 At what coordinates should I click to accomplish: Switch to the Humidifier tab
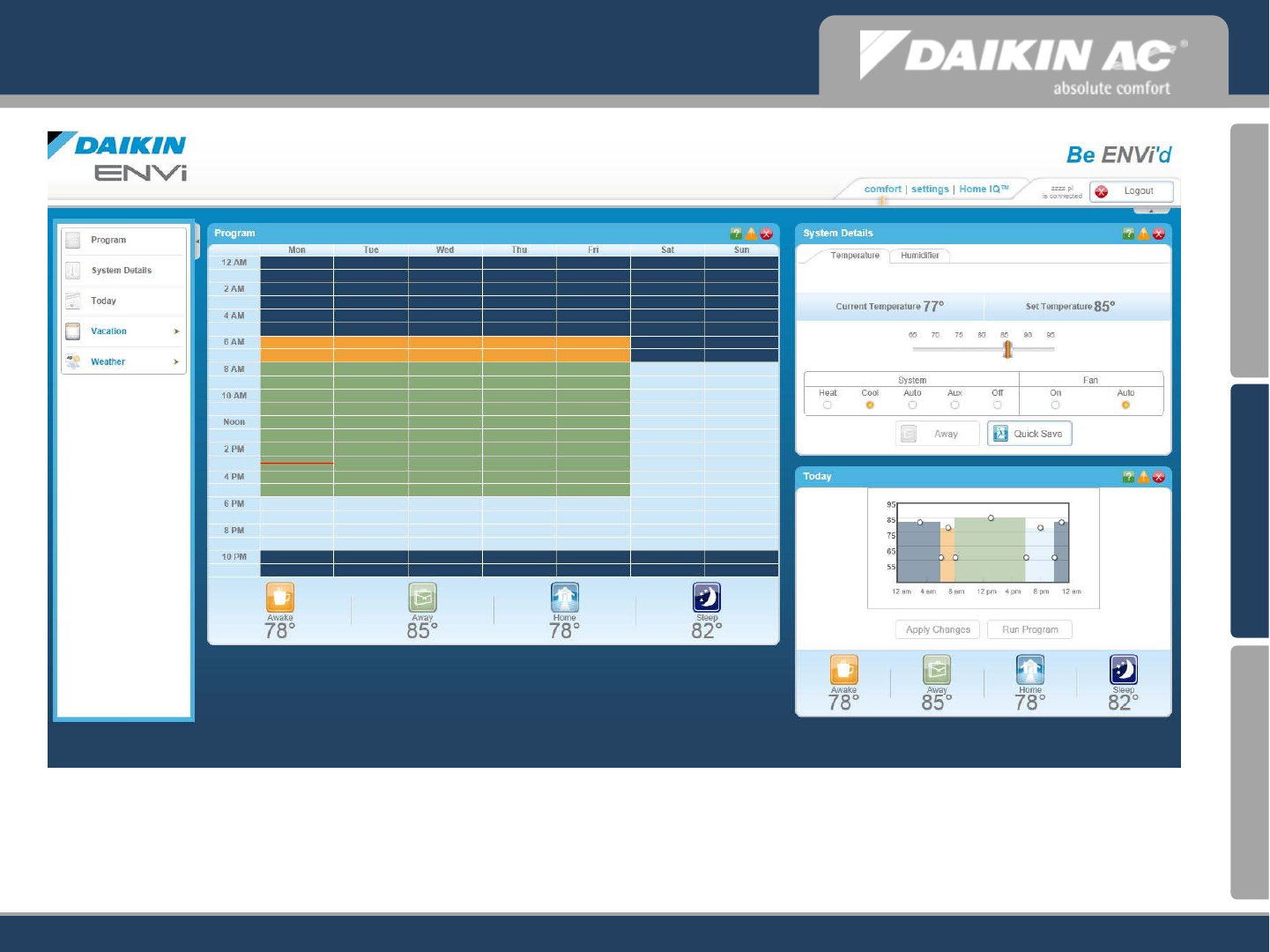[x=920, y=256]
